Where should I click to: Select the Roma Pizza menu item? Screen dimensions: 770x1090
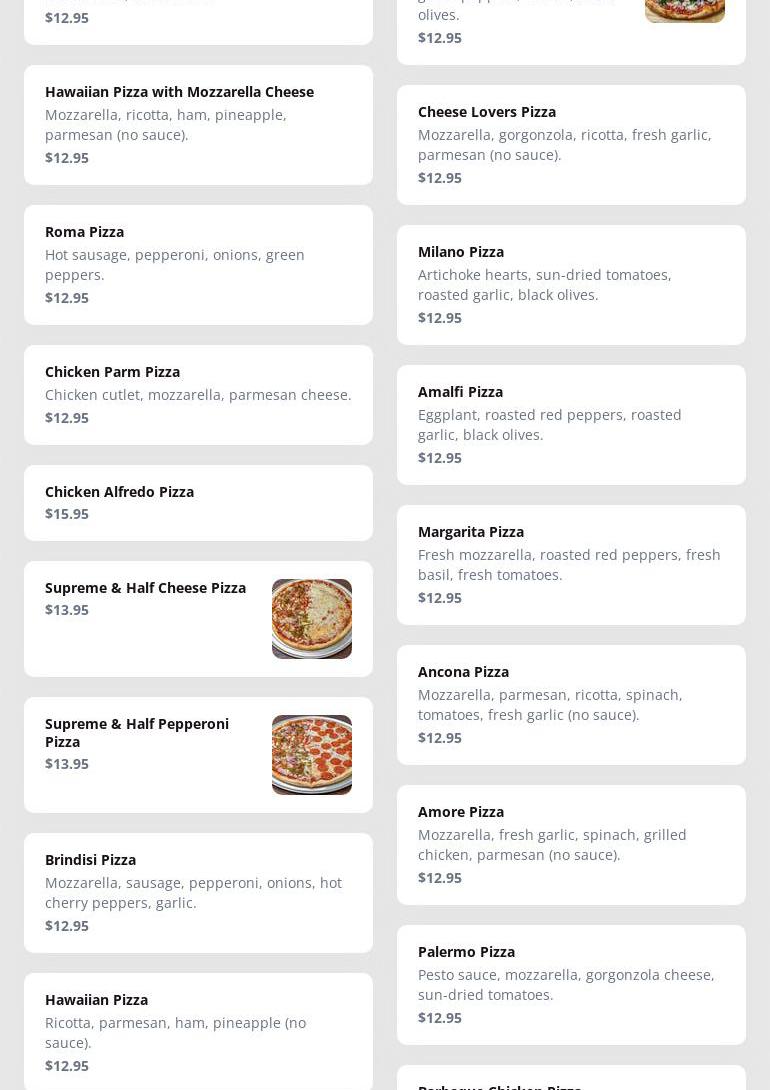tap(198, 264)
